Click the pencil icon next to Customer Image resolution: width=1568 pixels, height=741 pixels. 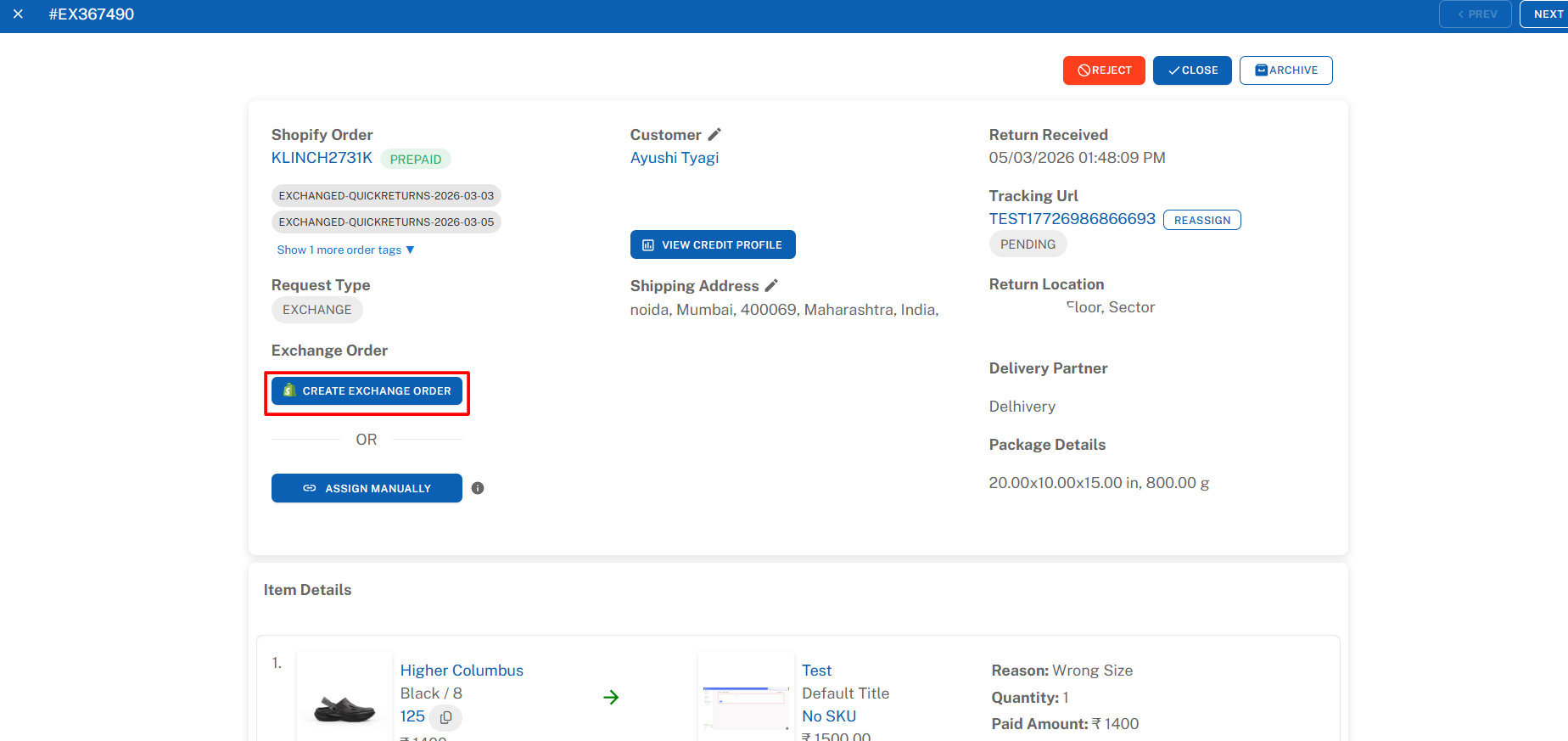(x=714, y=134)
